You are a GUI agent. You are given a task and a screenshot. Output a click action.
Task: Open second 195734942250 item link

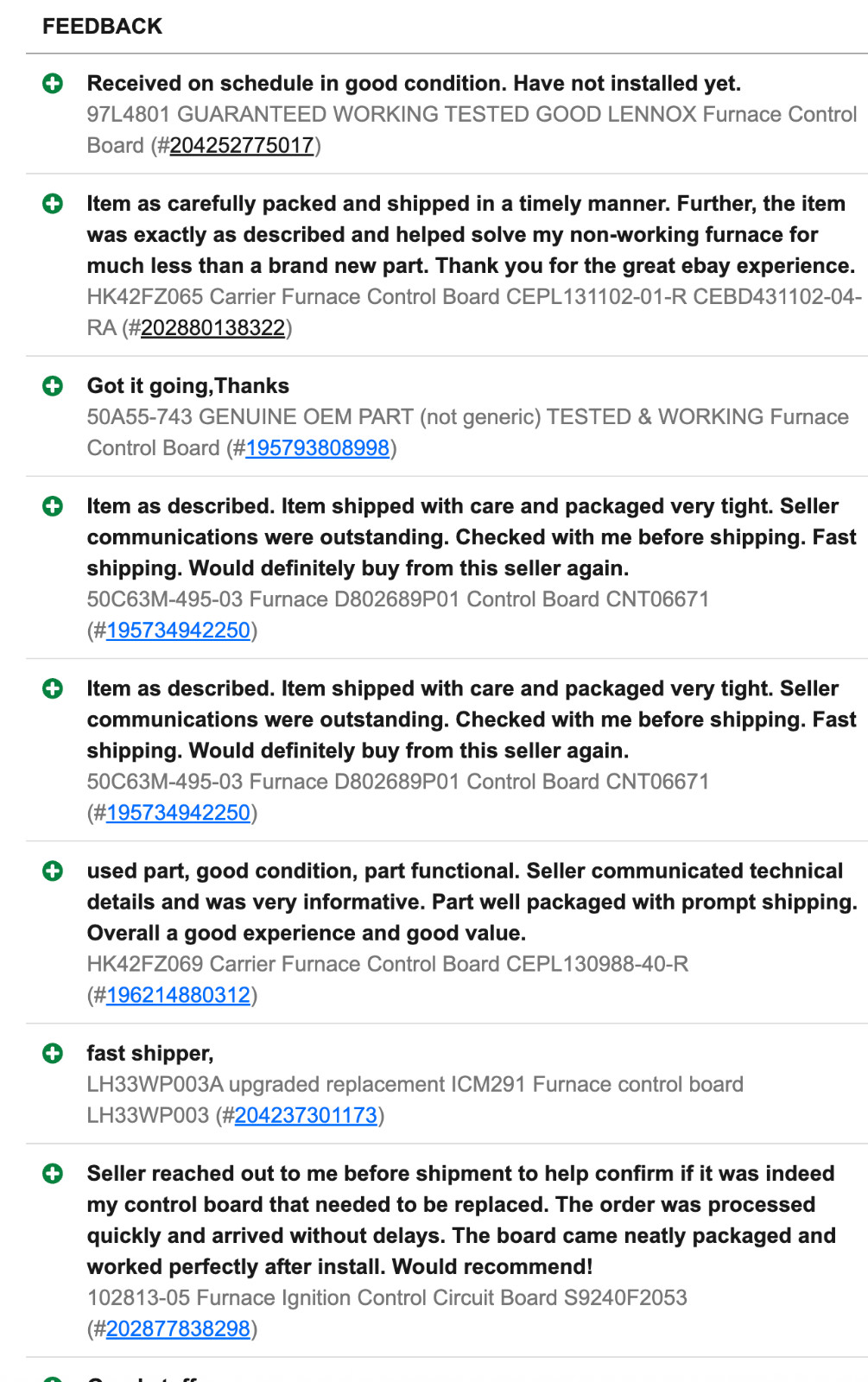pos(179,812)
